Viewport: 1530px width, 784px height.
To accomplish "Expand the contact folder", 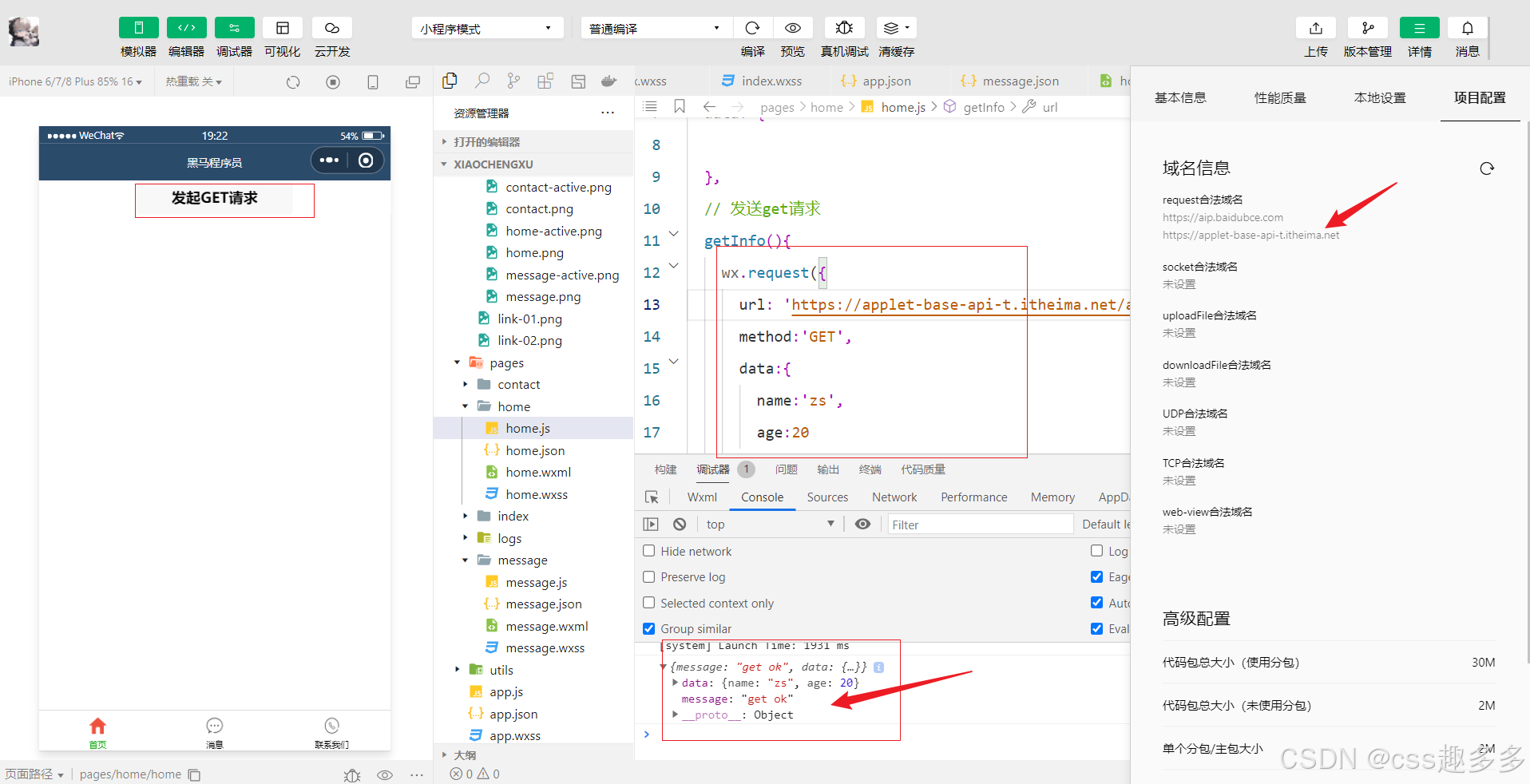I will pos(533,384).
